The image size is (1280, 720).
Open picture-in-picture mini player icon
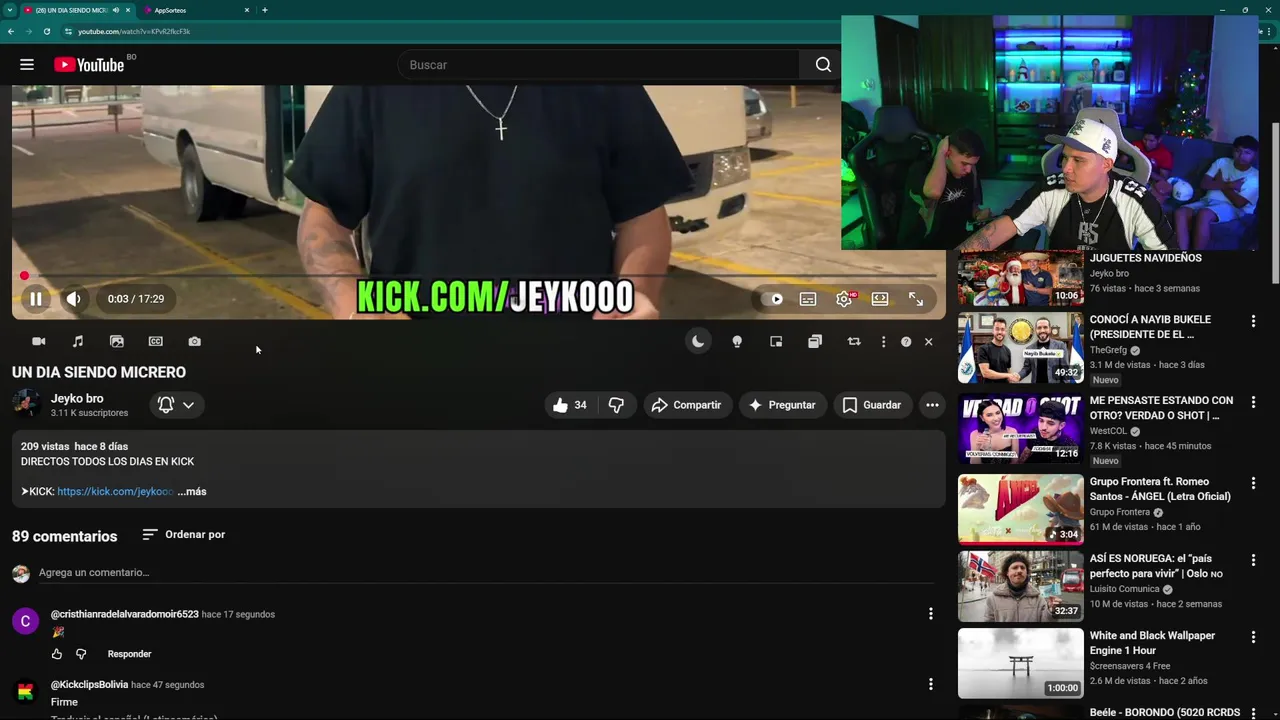tap(776, 342)
